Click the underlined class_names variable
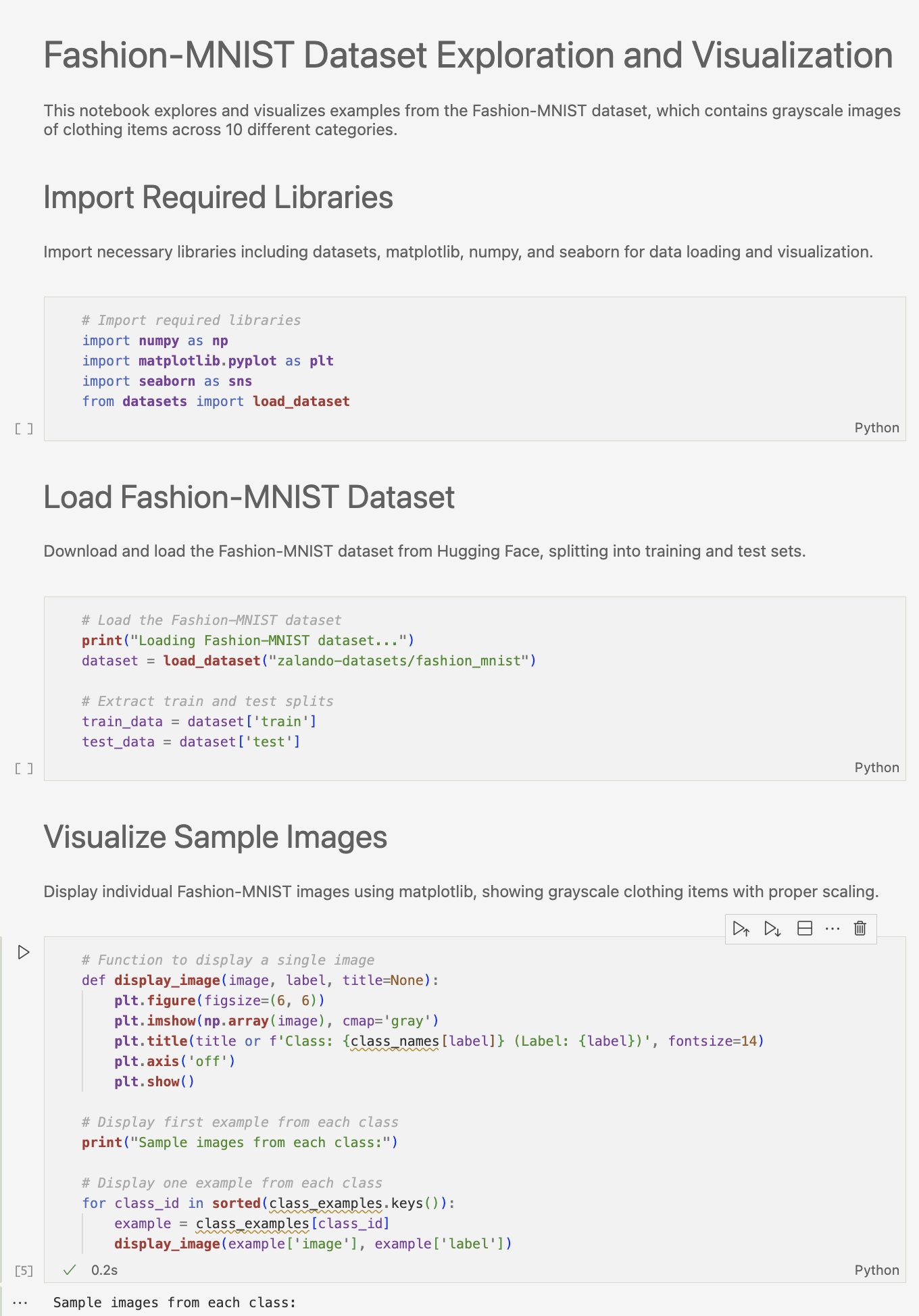The height and width of the screenshot is (1316, 919). pyautogui.click(x=395, y=1041)
